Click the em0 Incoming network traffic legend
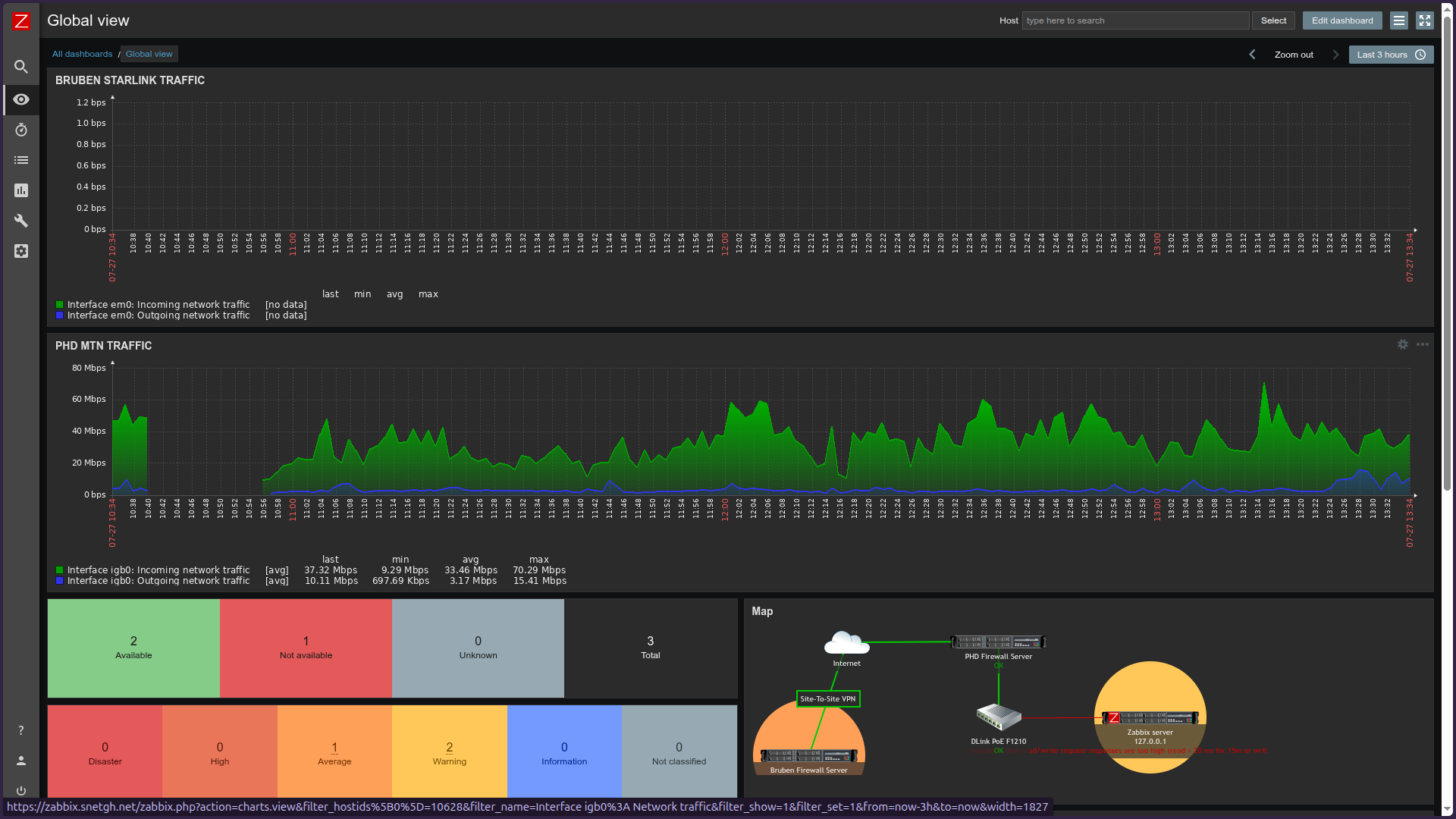1456x819 pixels. click(x=158, y=305)
